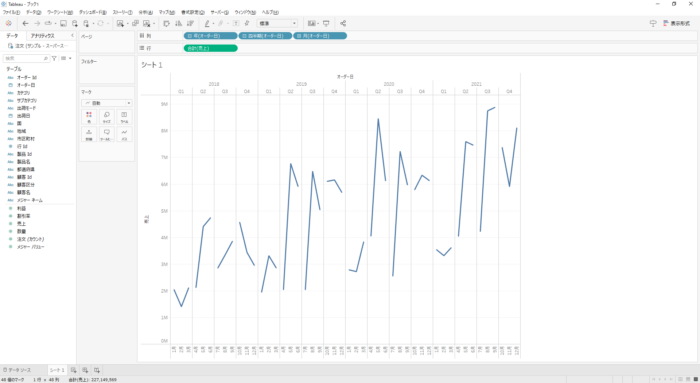Select the サブカテゴリ field

pos(27,100)
